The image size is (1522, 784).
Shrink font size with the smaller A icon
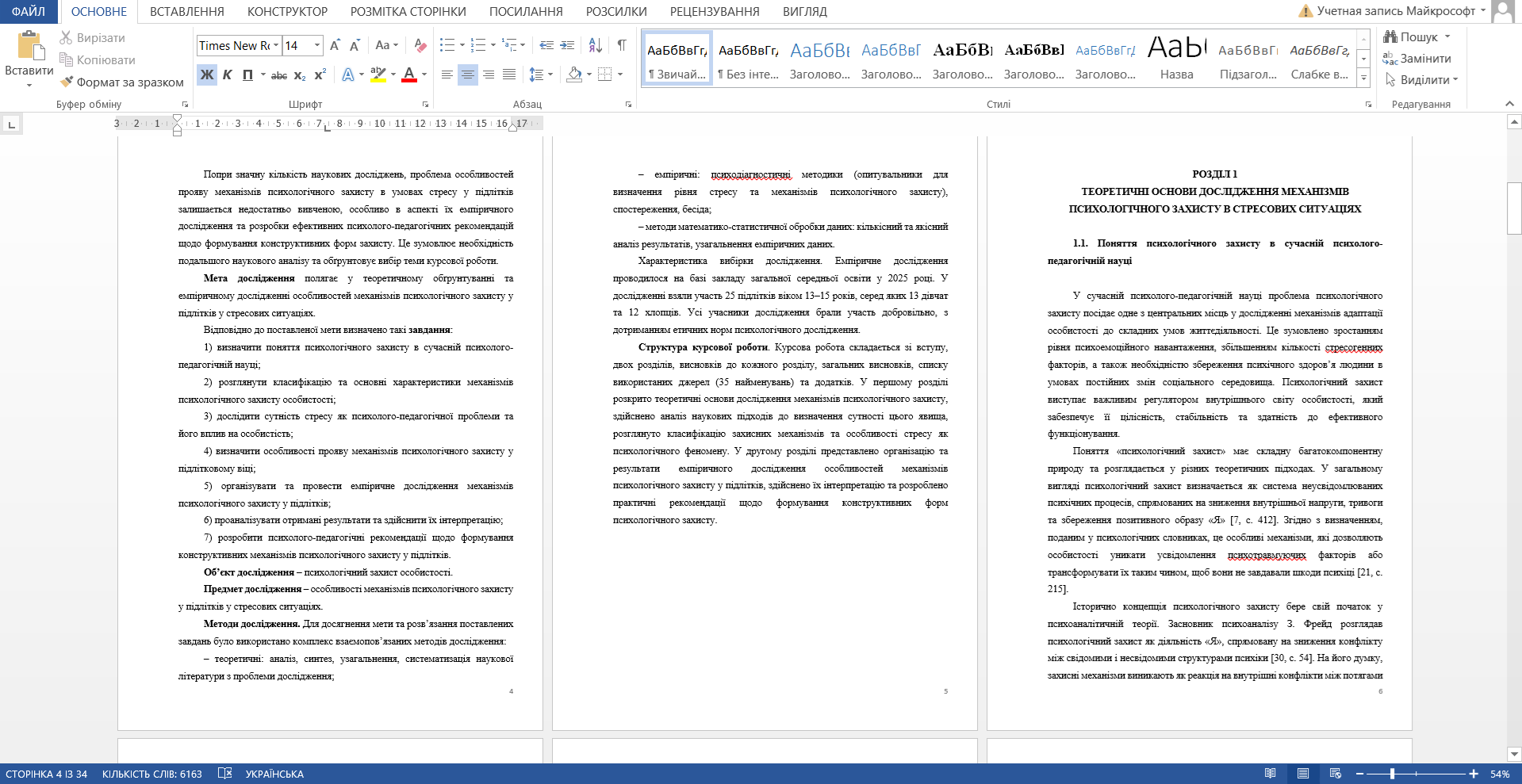coord(355,45)
